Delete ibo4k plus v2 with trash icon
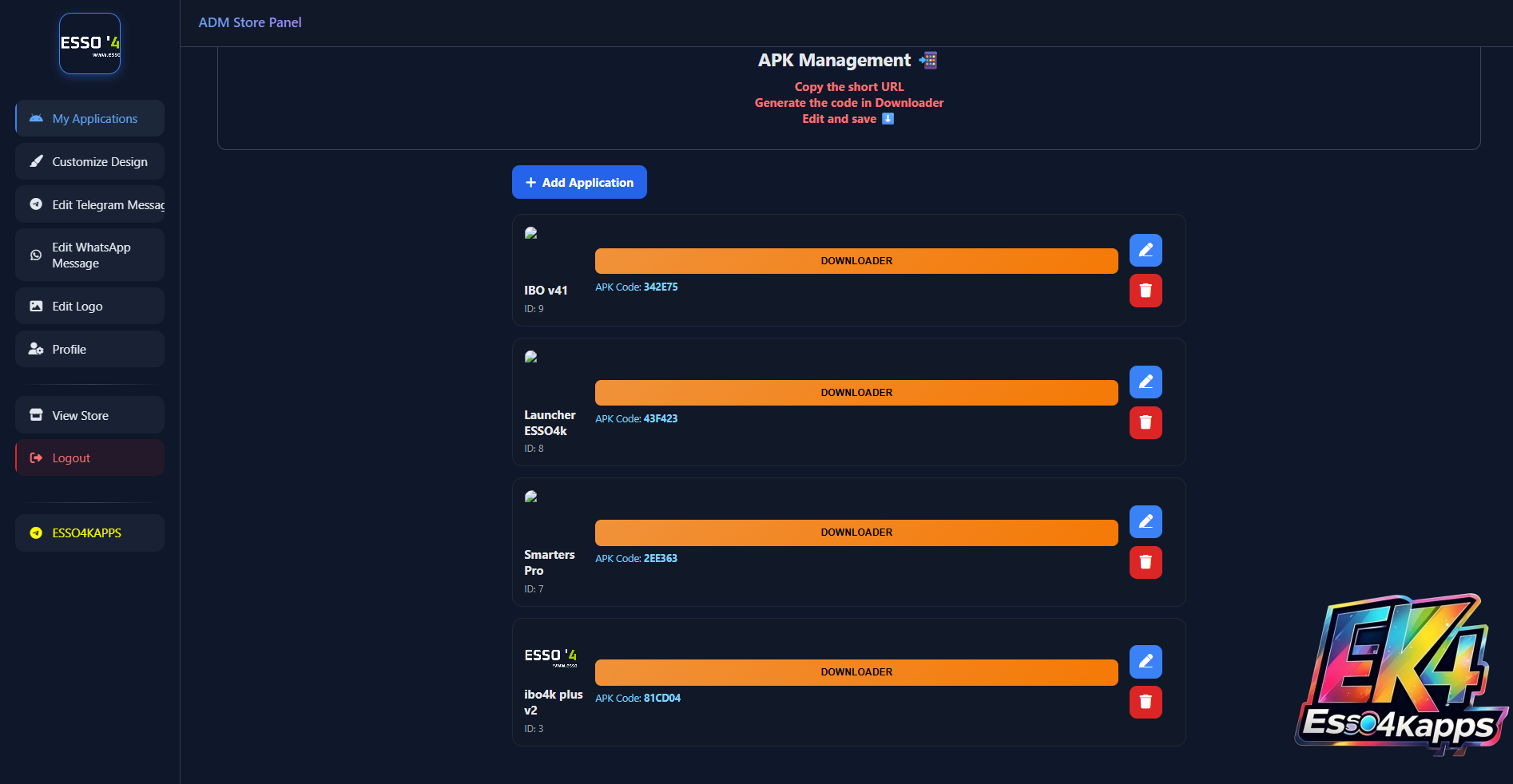The height and width of the screenshot is (784, 1513). tap(1146, 702)
